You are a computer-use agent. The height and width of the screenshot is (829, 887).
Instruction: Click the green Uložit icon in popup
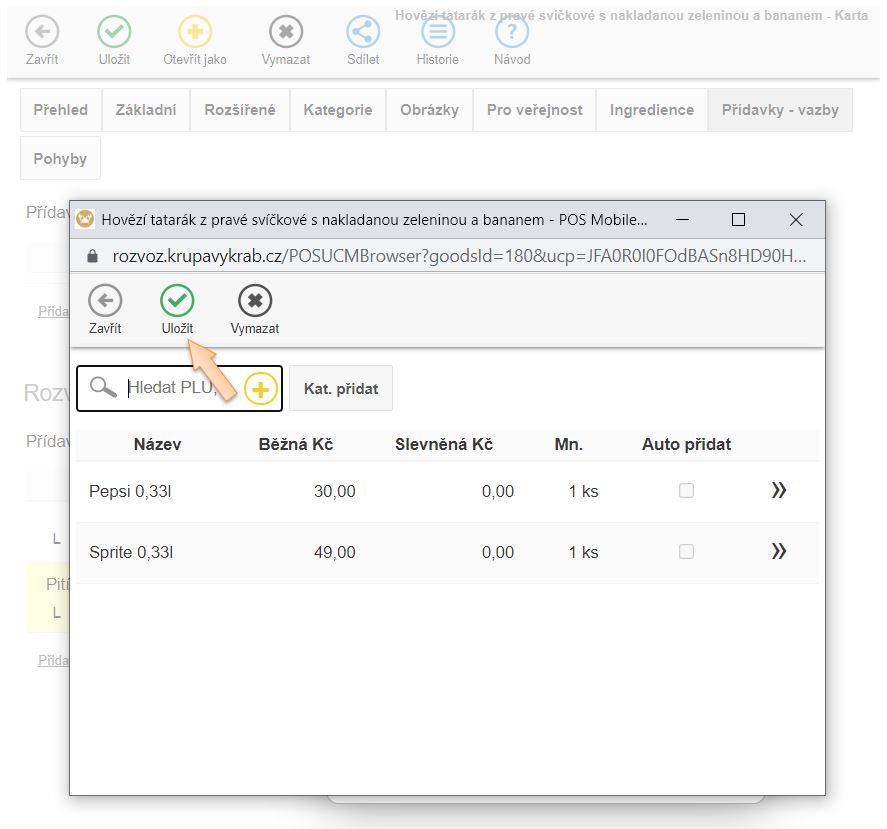(x=177, y=301)
